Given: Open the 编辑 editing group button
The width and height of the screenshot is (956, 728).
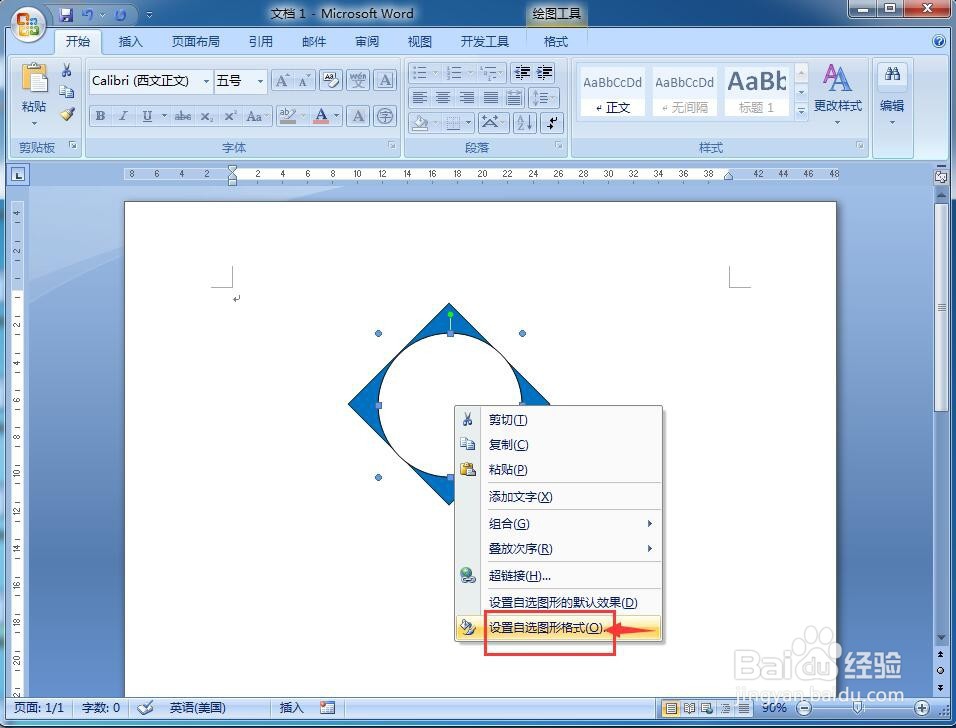Looking at the screenshot, I should (892, 95).
